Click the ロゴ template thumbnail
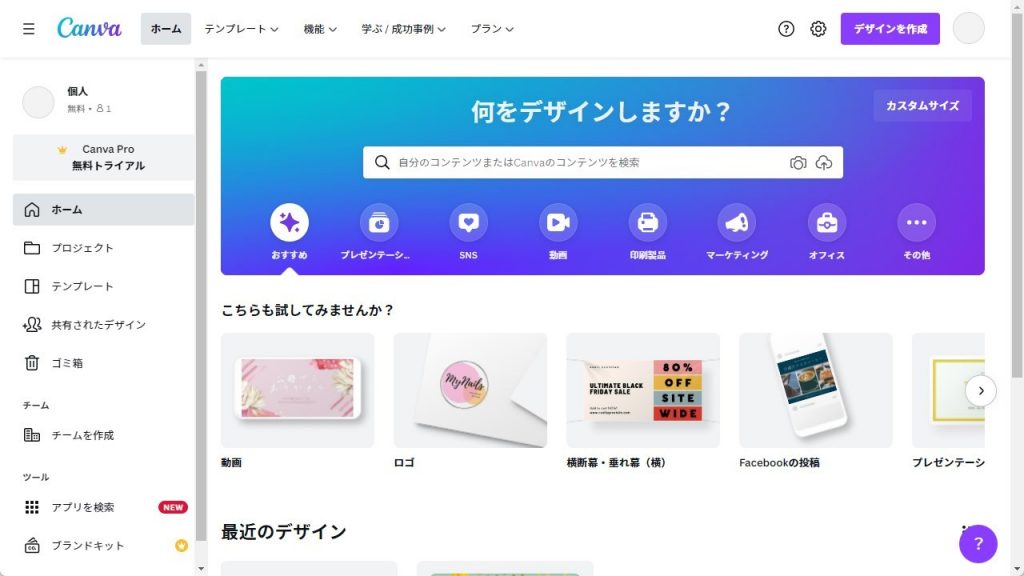The image size is (1024, 576). [470, 391]
